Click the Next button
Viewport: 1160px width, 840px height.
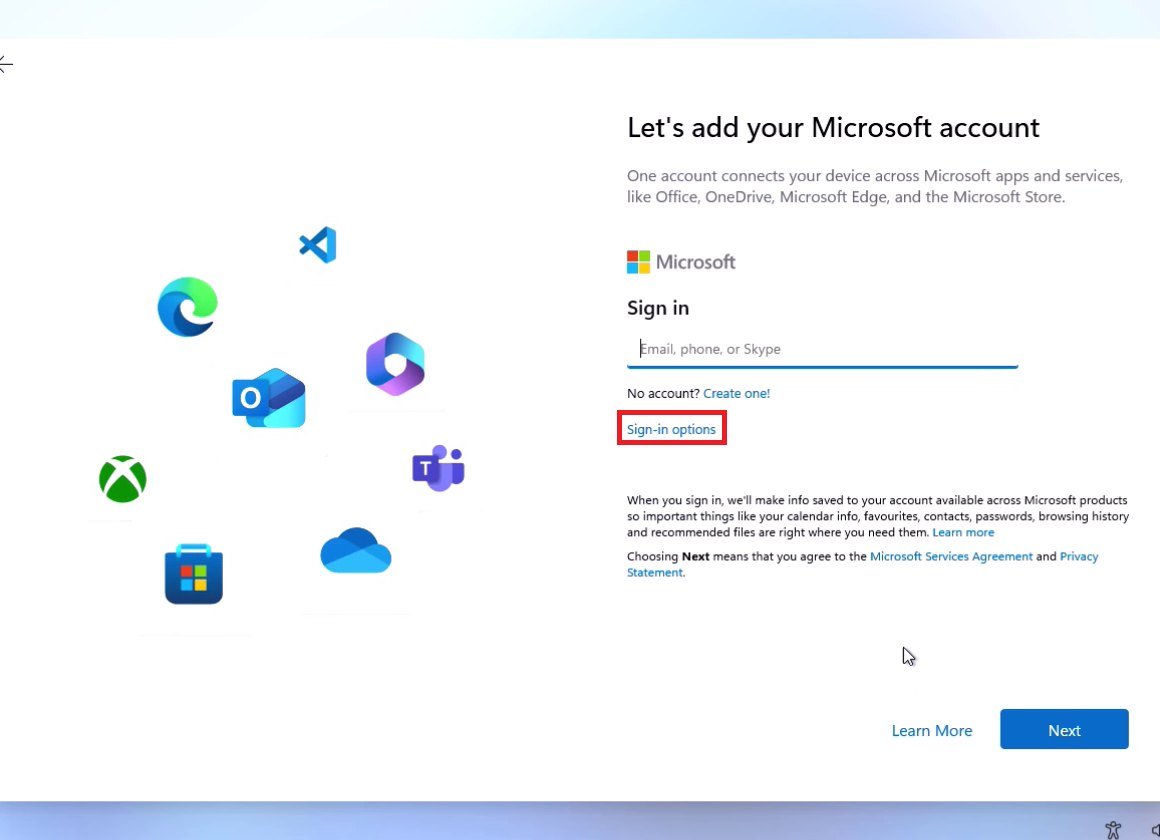pyautogui.click(x=1064, y=729)
